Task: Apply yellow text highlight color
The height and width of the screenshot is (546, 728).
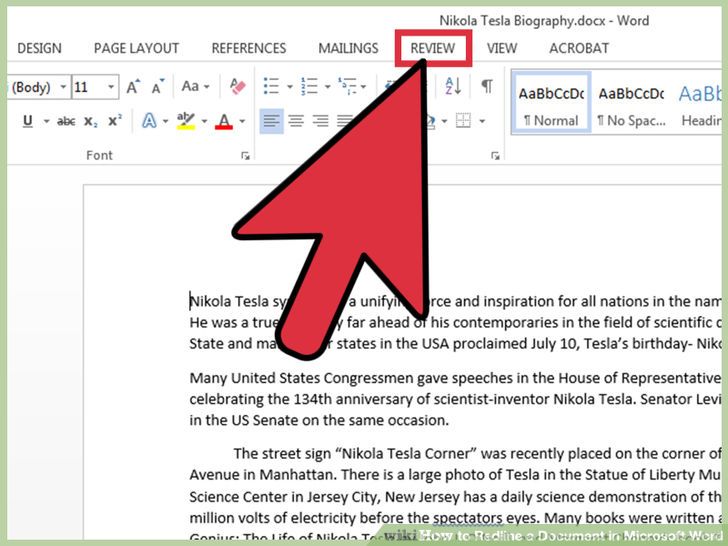Action: click(x=186, y=121)
